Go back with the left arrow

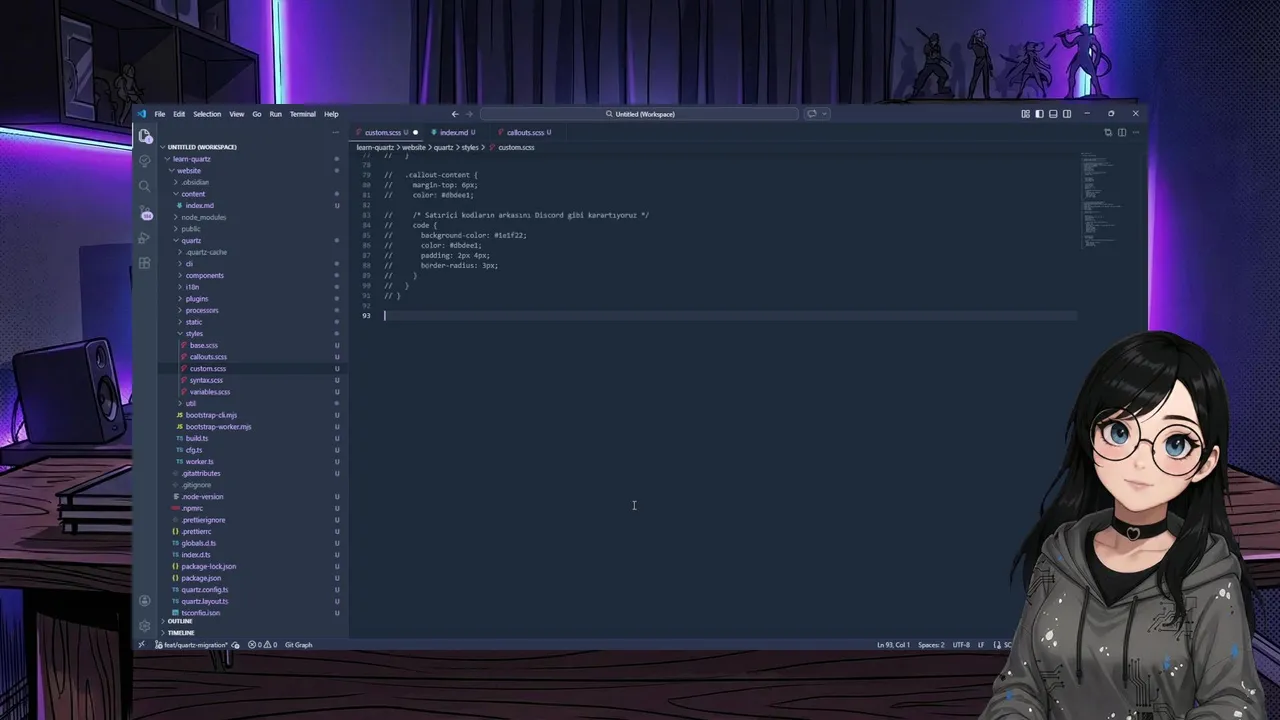(x=455, y=114)
